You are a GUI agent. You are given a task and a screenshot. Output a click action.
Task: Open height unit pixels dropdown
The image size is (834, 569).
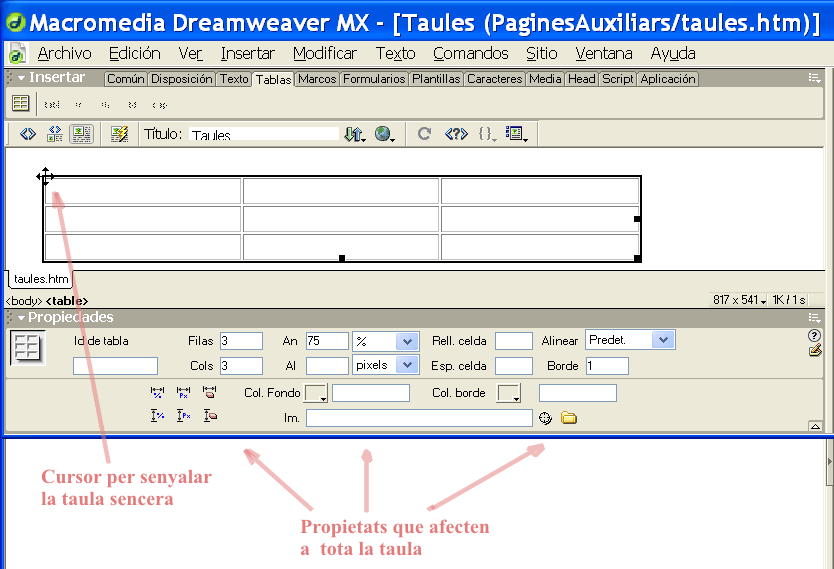(x=407, y=365)
